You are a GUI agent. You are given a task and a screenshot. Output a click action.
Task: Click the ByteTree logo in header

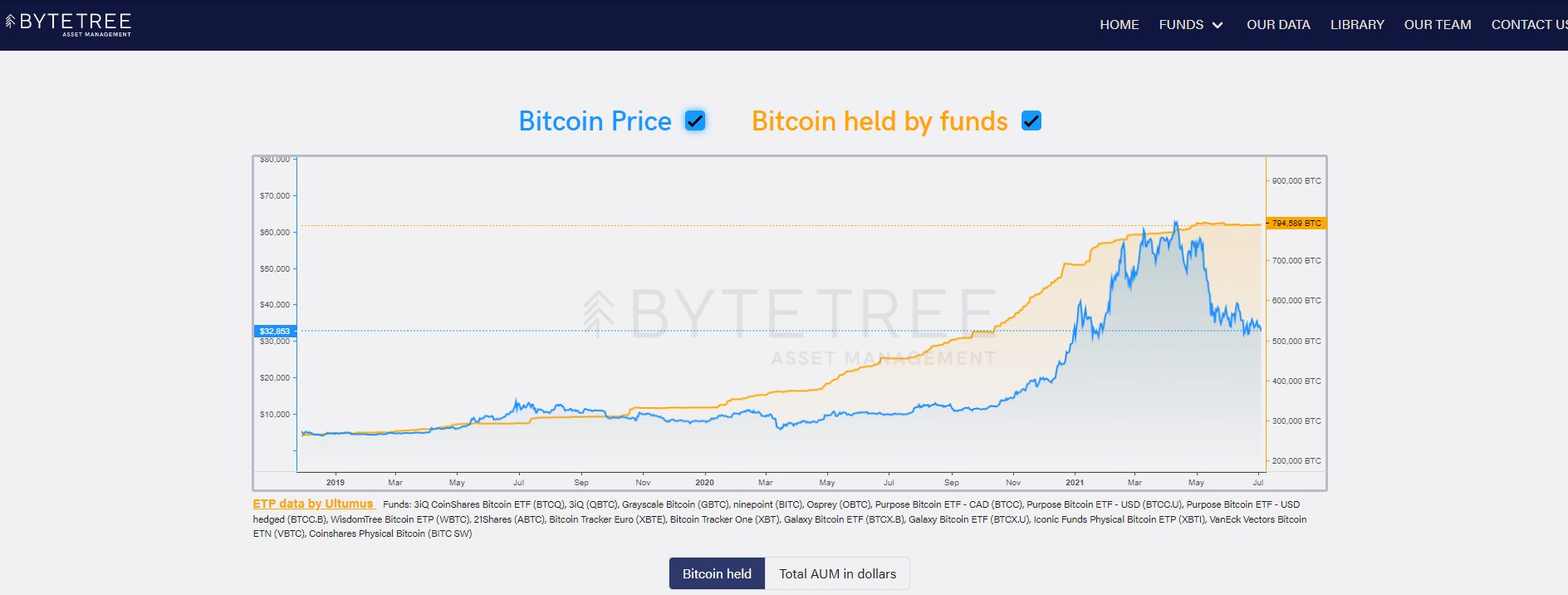(x=69, y=24)
